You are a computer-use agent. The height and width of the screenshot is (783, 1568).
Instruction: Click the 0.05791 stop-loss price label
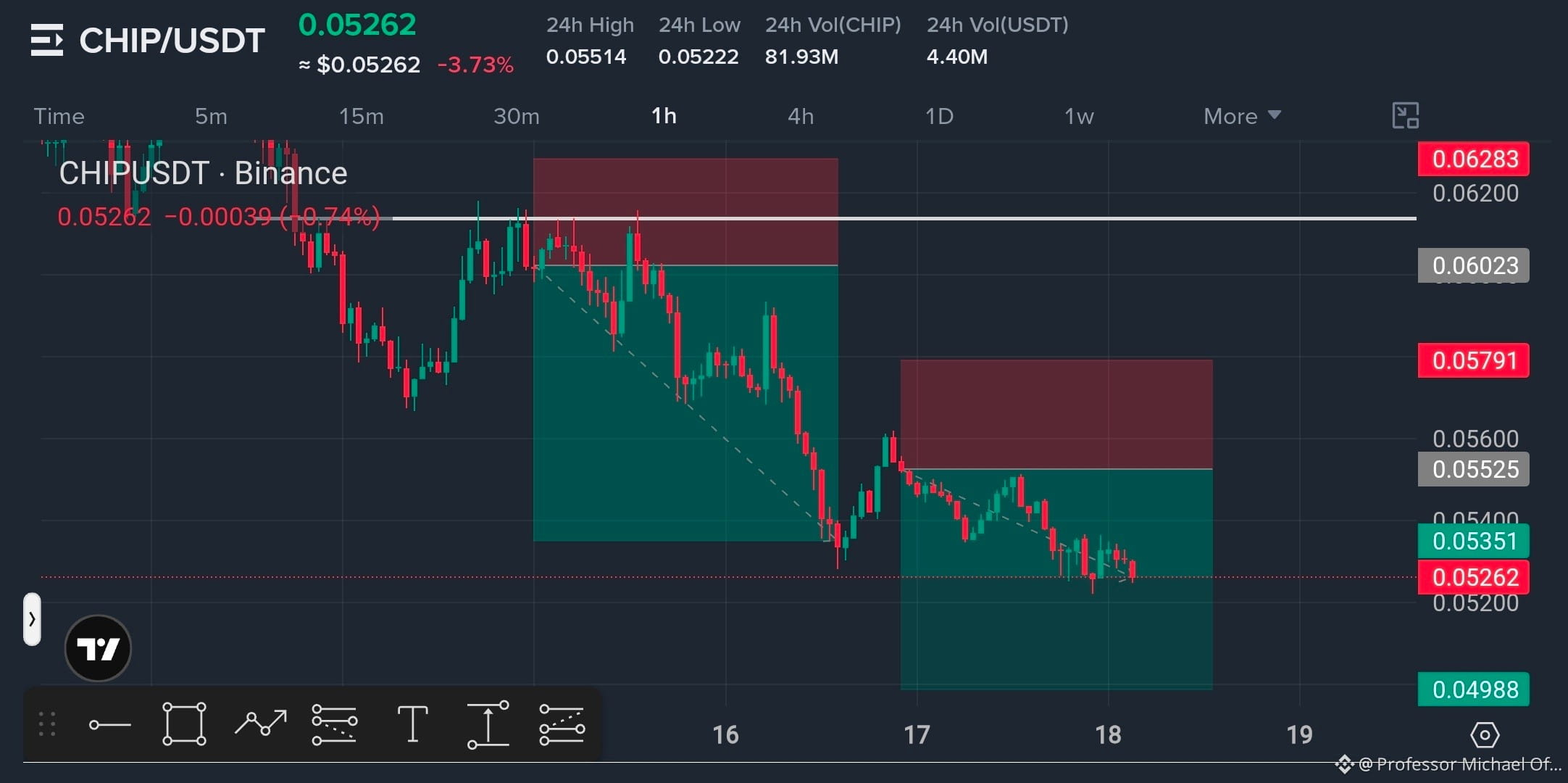(x=1474, y=360)
